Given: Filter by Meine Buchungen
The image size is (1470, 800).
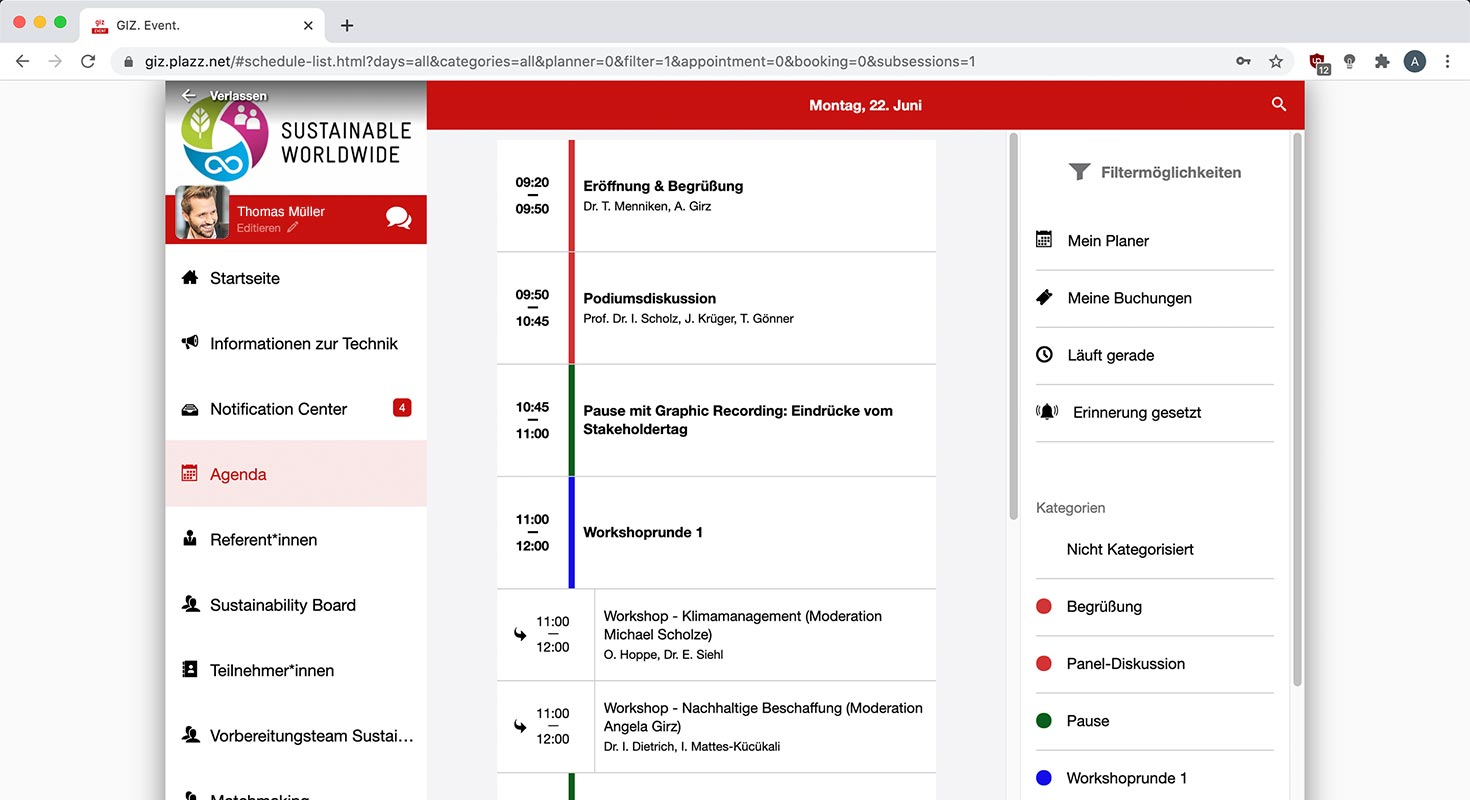Looking at the screenshot, I should click(x=1155, y=298).
